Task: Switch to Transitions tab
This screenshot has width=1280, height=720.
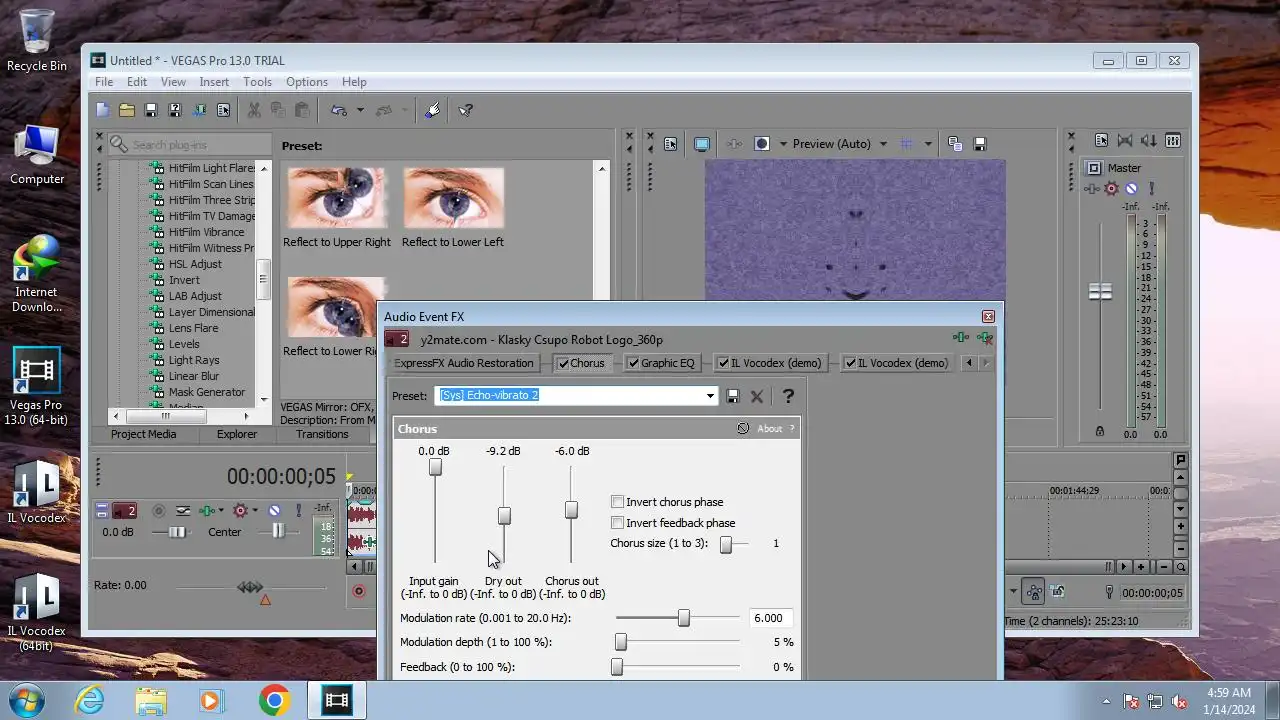Action: coord(322,434)
